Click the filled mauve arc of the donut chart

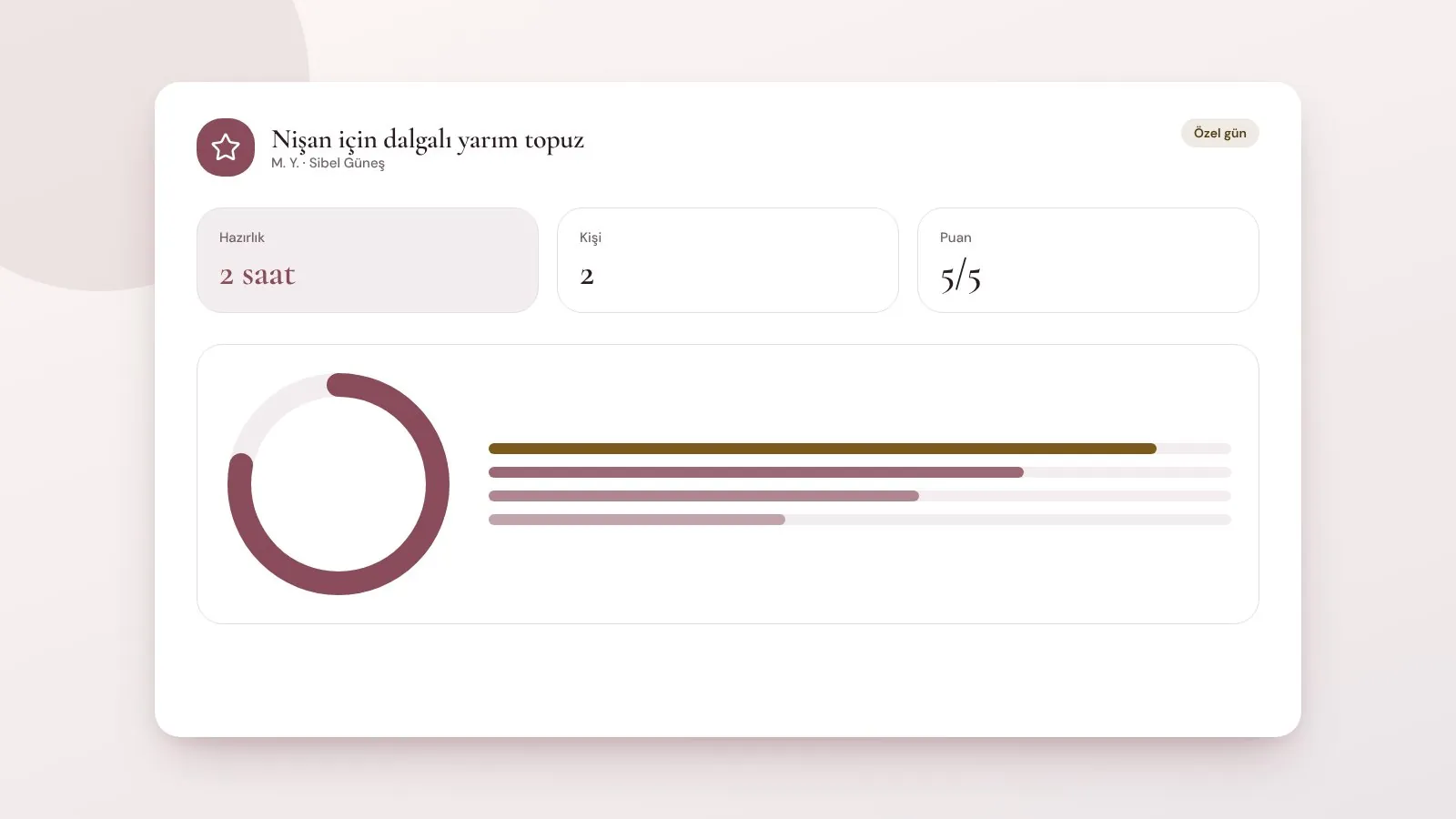[437, 484]
